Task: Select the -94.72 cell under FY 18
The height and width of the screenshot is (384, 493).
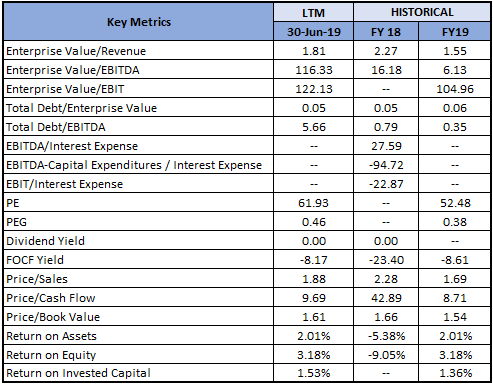Action: pos(386,165)
